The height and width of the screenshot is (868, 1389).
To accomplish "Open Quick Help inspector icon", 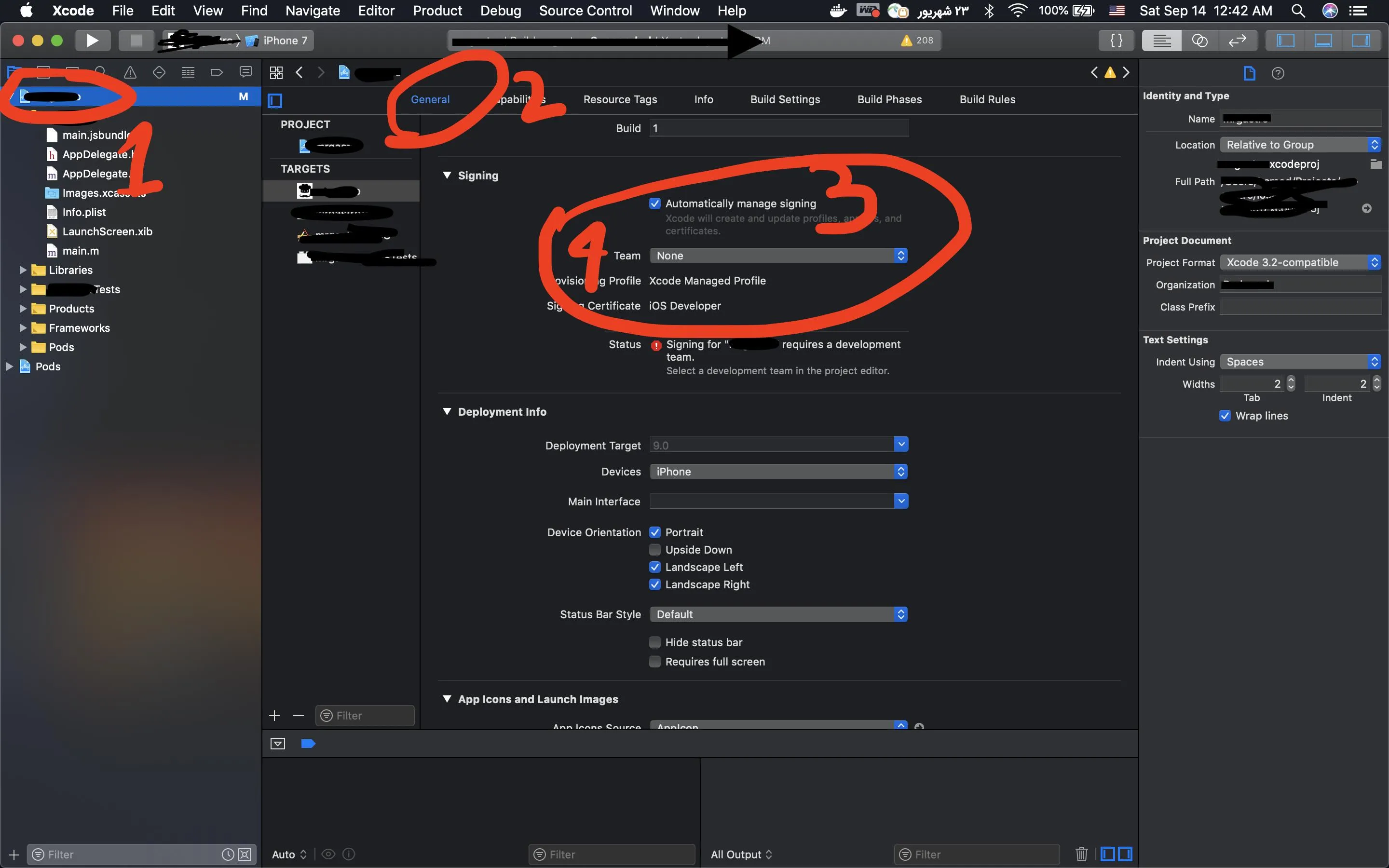I will point(1278,73).
